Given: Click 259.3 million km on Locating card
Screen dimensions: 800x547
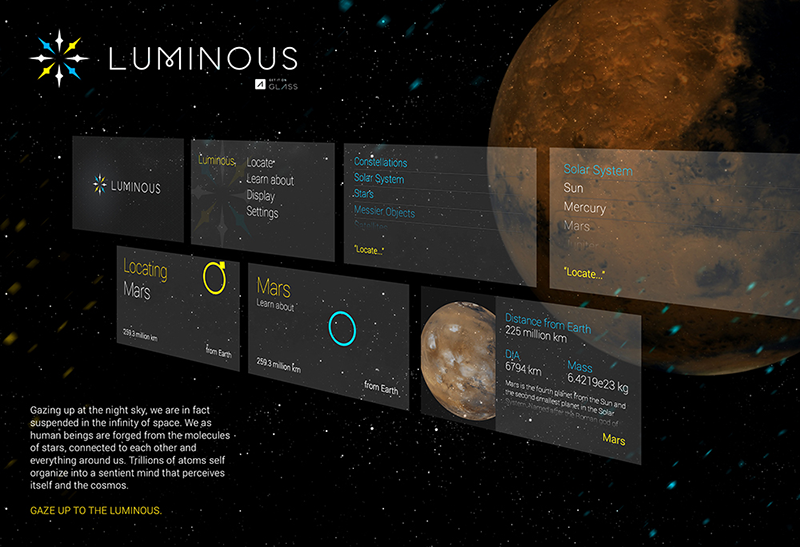Looking at the screenshot, I should click(140, 335).
